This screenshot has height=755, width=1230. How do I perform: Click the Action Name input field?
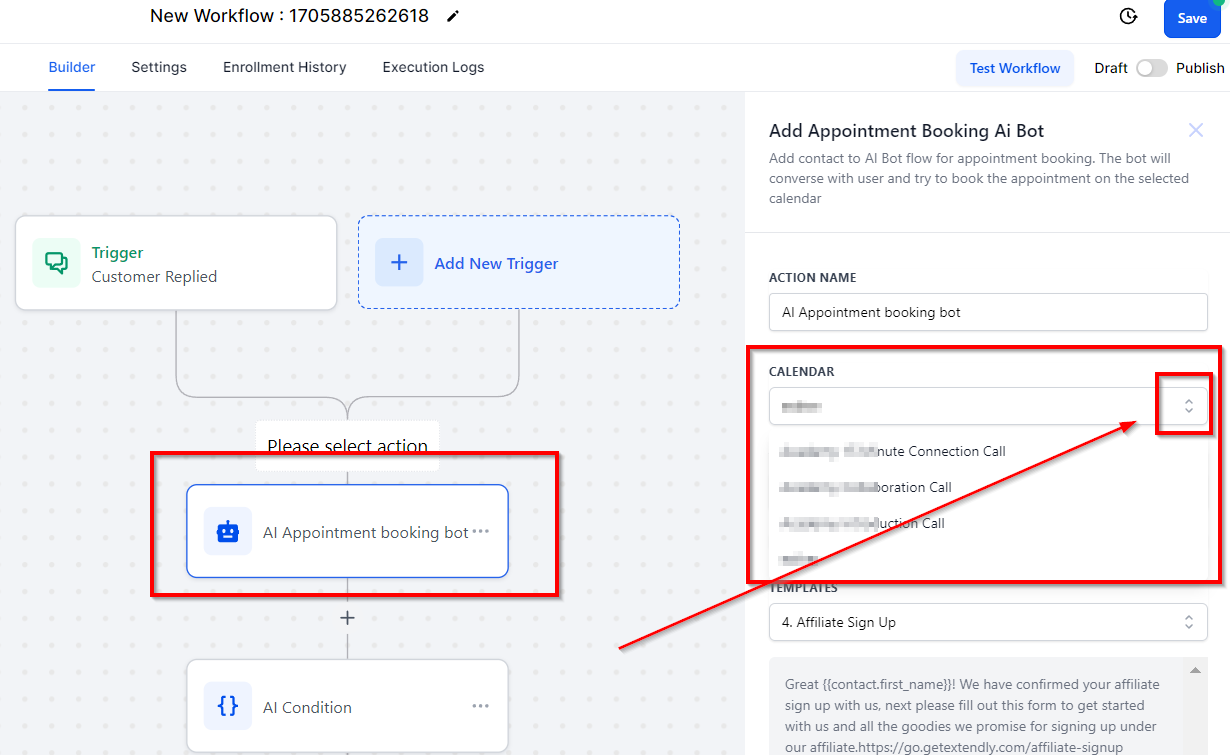point(987,312)
